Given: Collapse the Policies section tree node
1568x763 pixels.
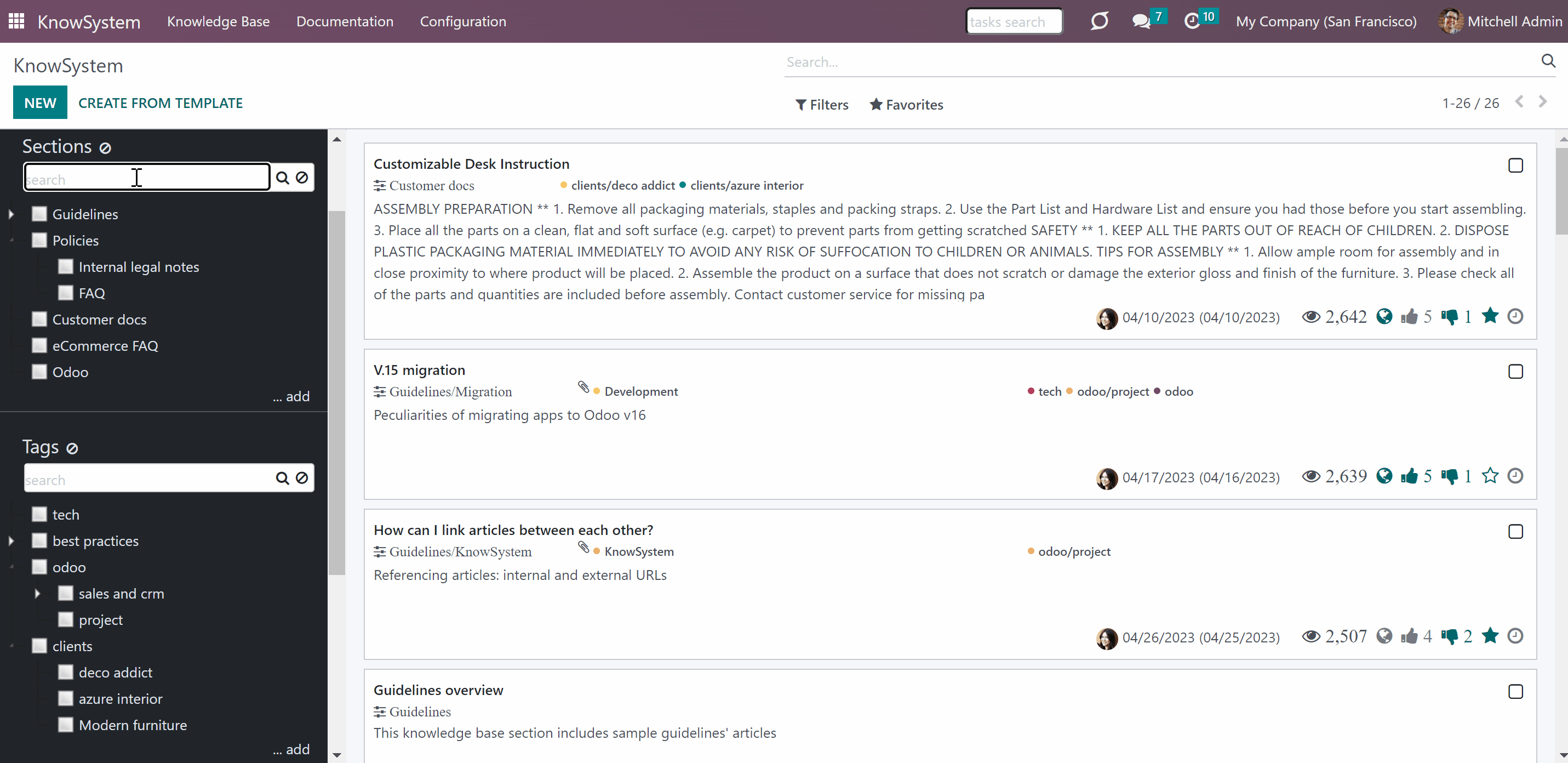Looking at the screenshot, I should (12, 241).
